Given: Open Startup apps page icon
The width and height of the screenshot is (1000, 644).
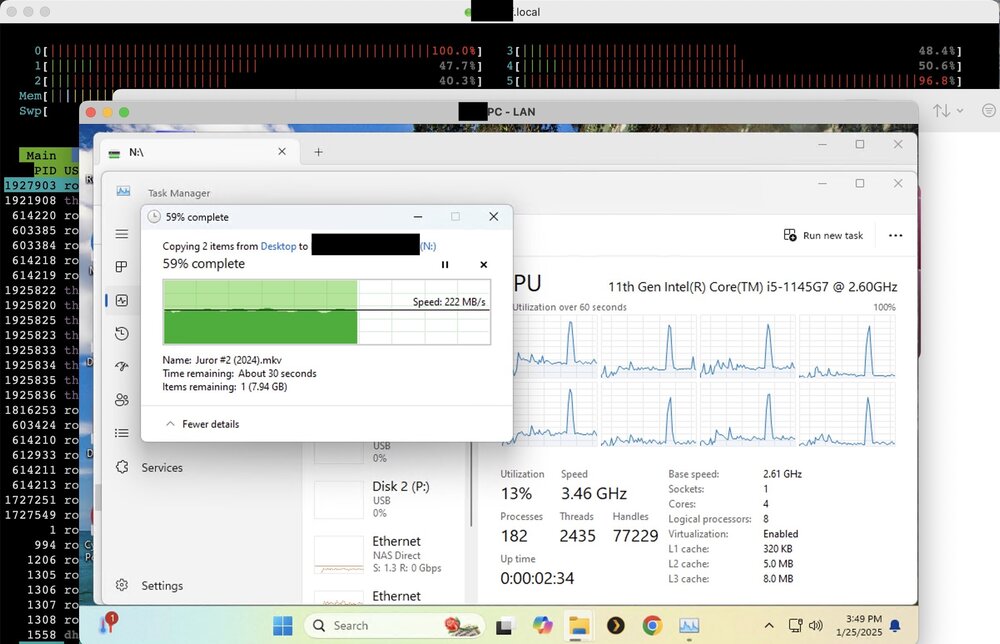Looking at the screenshot, I should click(122, 366).
